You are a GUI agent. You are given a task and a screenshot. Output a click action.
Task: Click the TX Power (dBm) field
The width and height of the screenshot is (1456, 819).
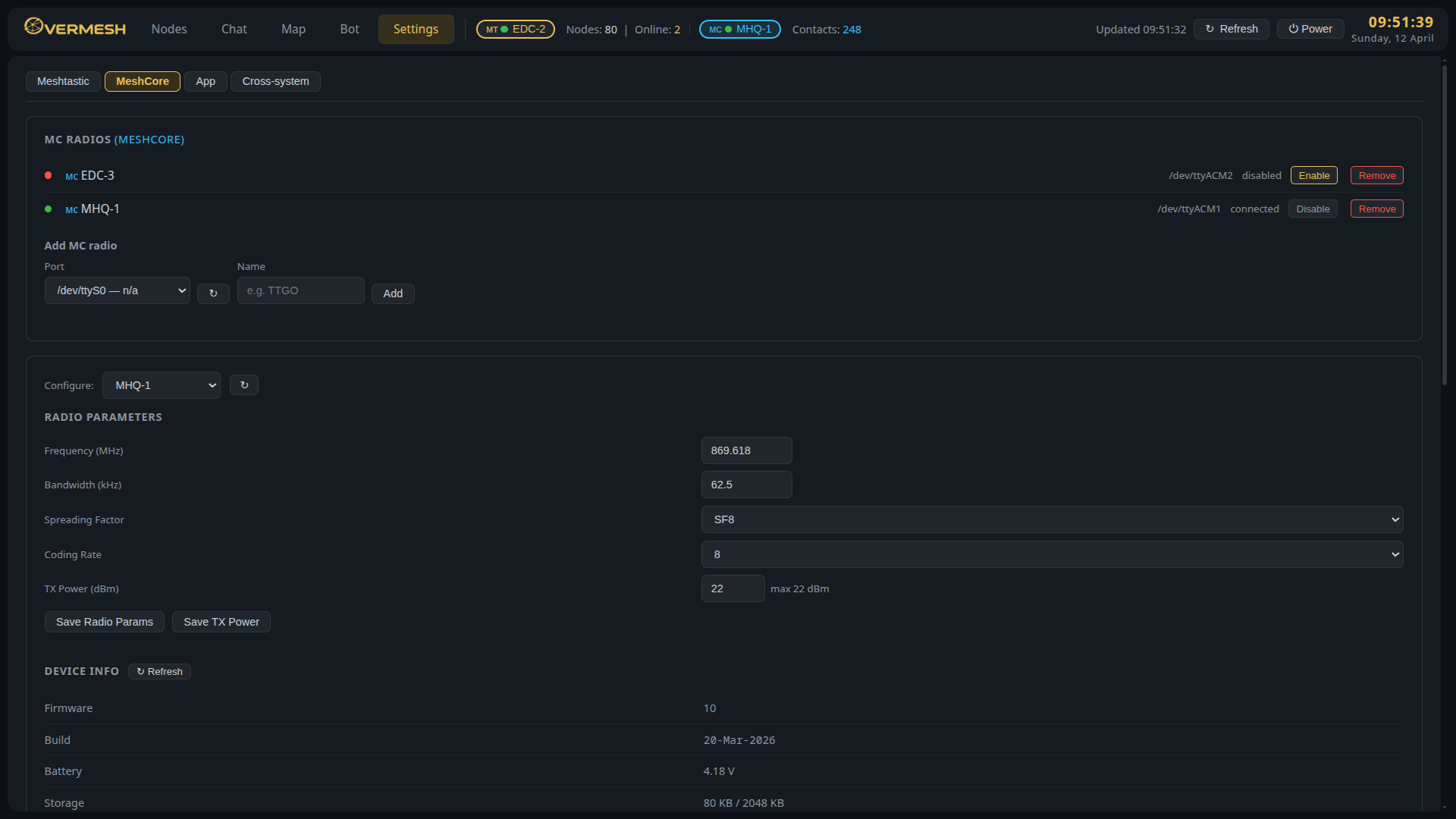[733, 588]
